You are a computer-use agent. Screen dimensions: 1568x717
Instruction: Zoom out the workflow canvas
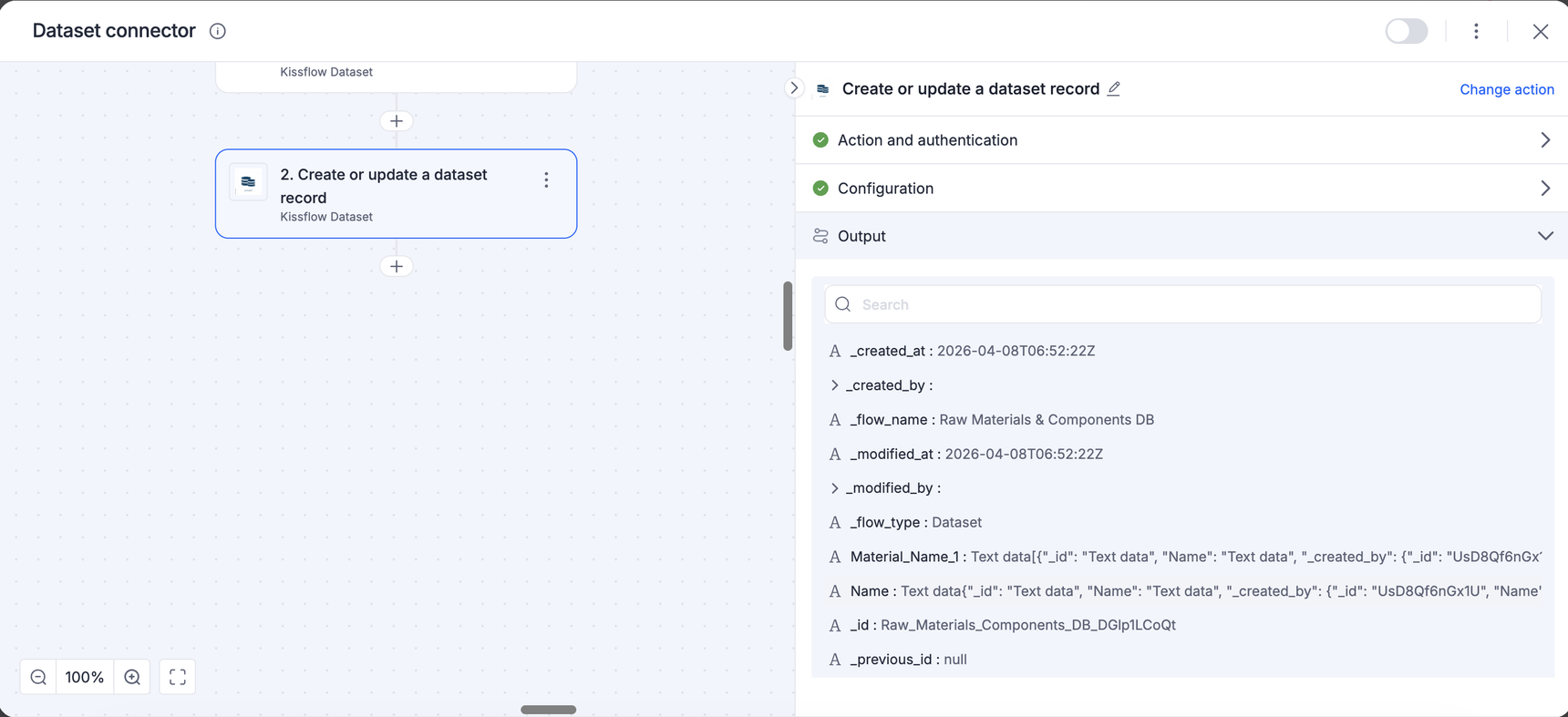click(38, 677)
